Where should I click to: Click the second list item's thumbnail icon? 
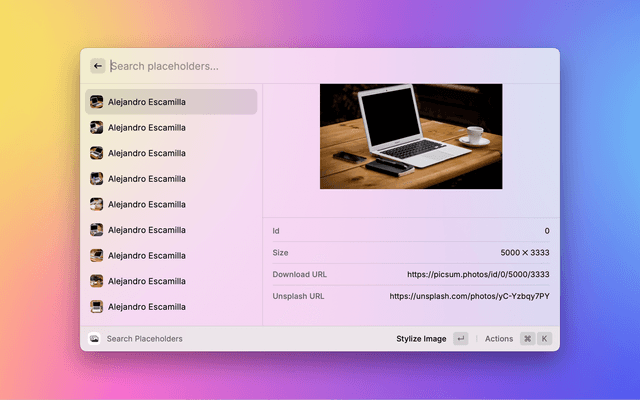pyautogui.click(x=96, y=127)
